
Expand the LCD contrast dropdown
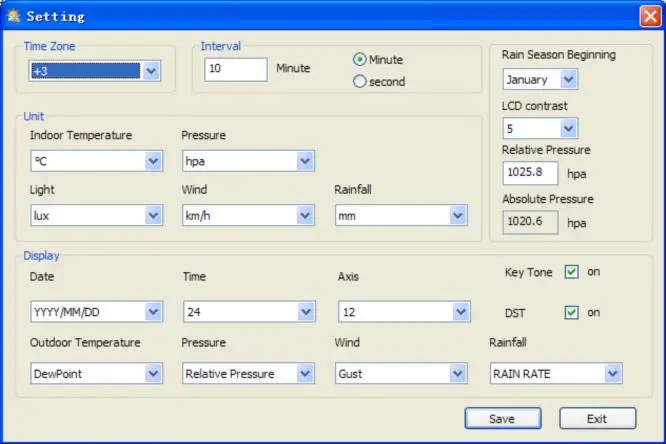coord(540,128)
